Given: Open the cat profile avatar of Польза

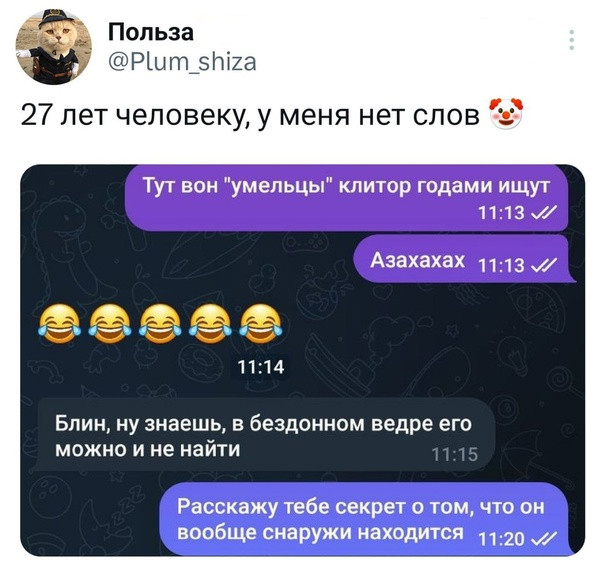Looking at the screenshot, I should (x=53, y=47).
